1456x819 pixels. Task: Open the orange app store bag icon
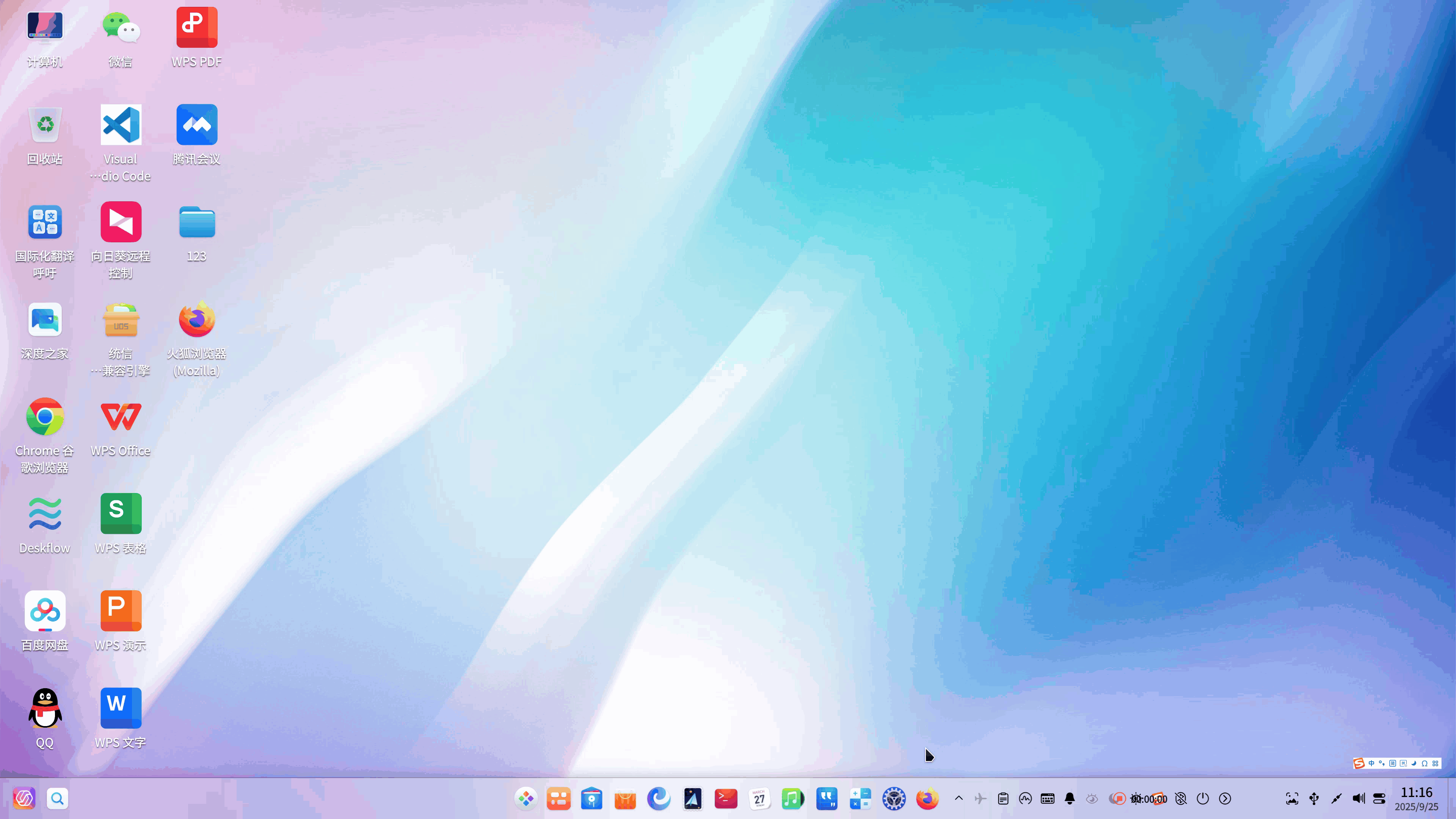625,799
